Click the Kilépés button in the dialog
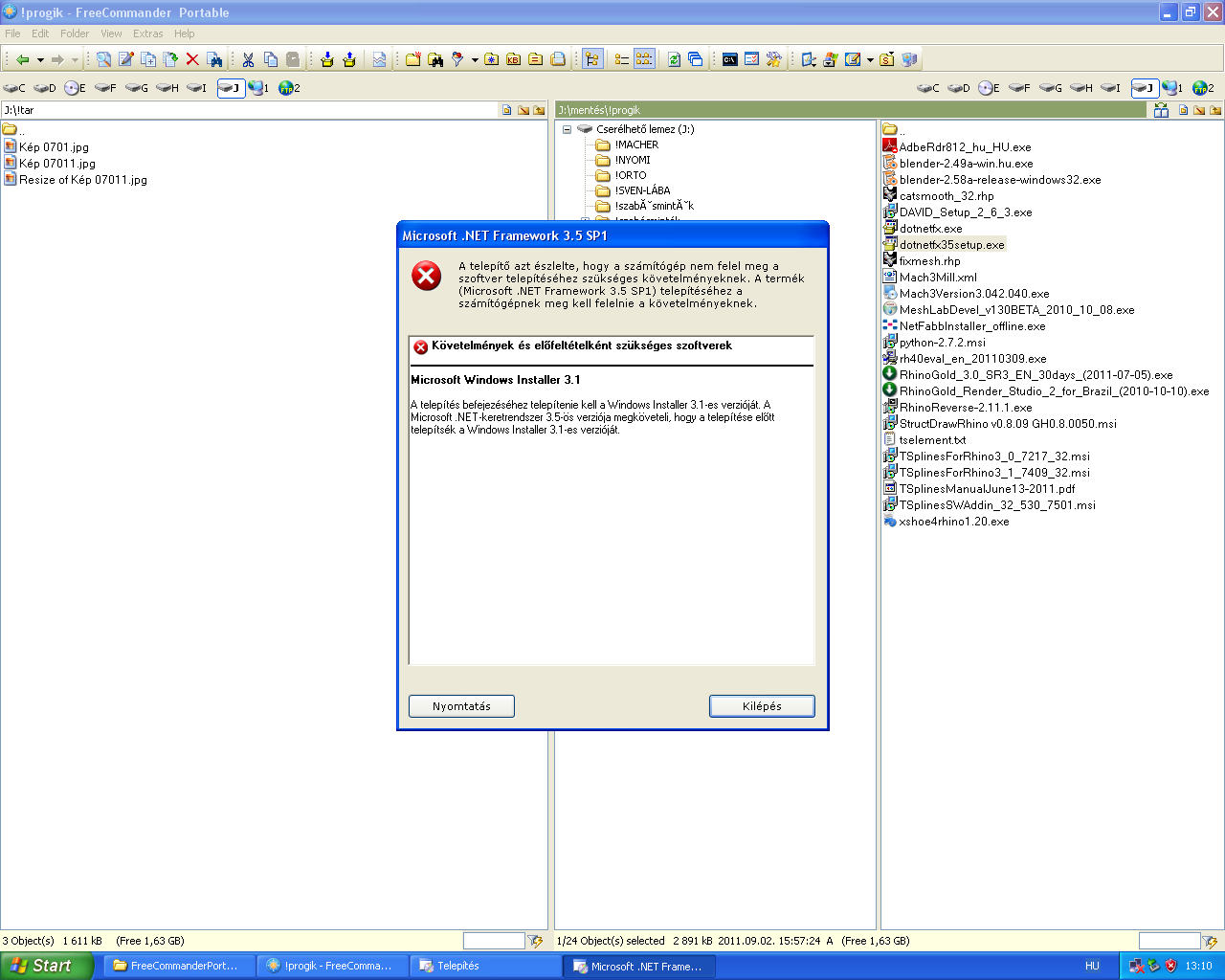 (x=762, y=706)
